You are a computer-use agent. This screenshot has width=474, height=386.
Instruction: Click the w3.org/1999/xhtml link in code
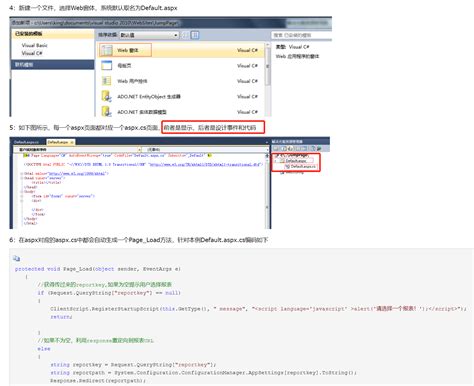click(x=77, y=174)
